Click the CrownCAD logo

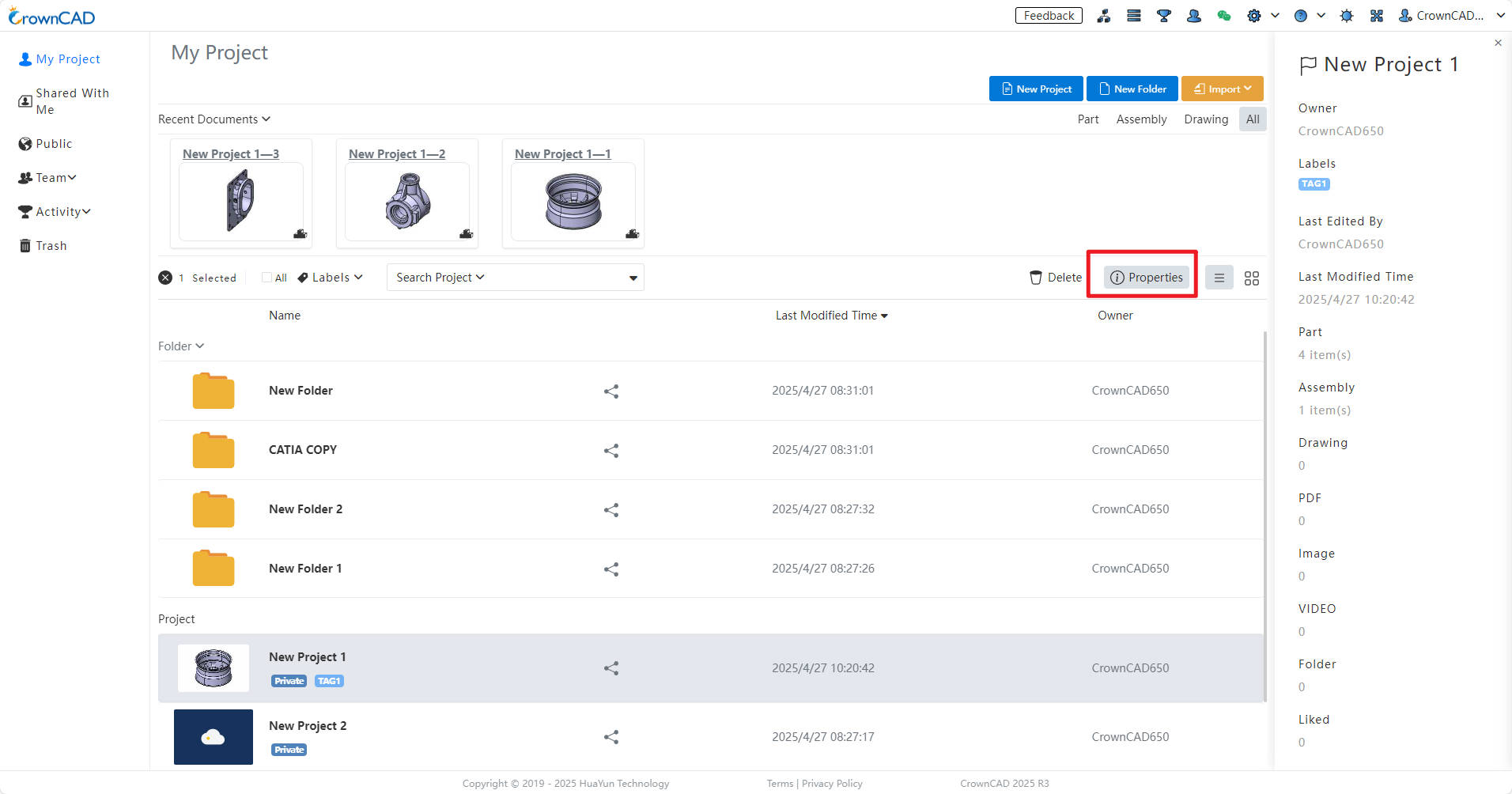point(51,17)
